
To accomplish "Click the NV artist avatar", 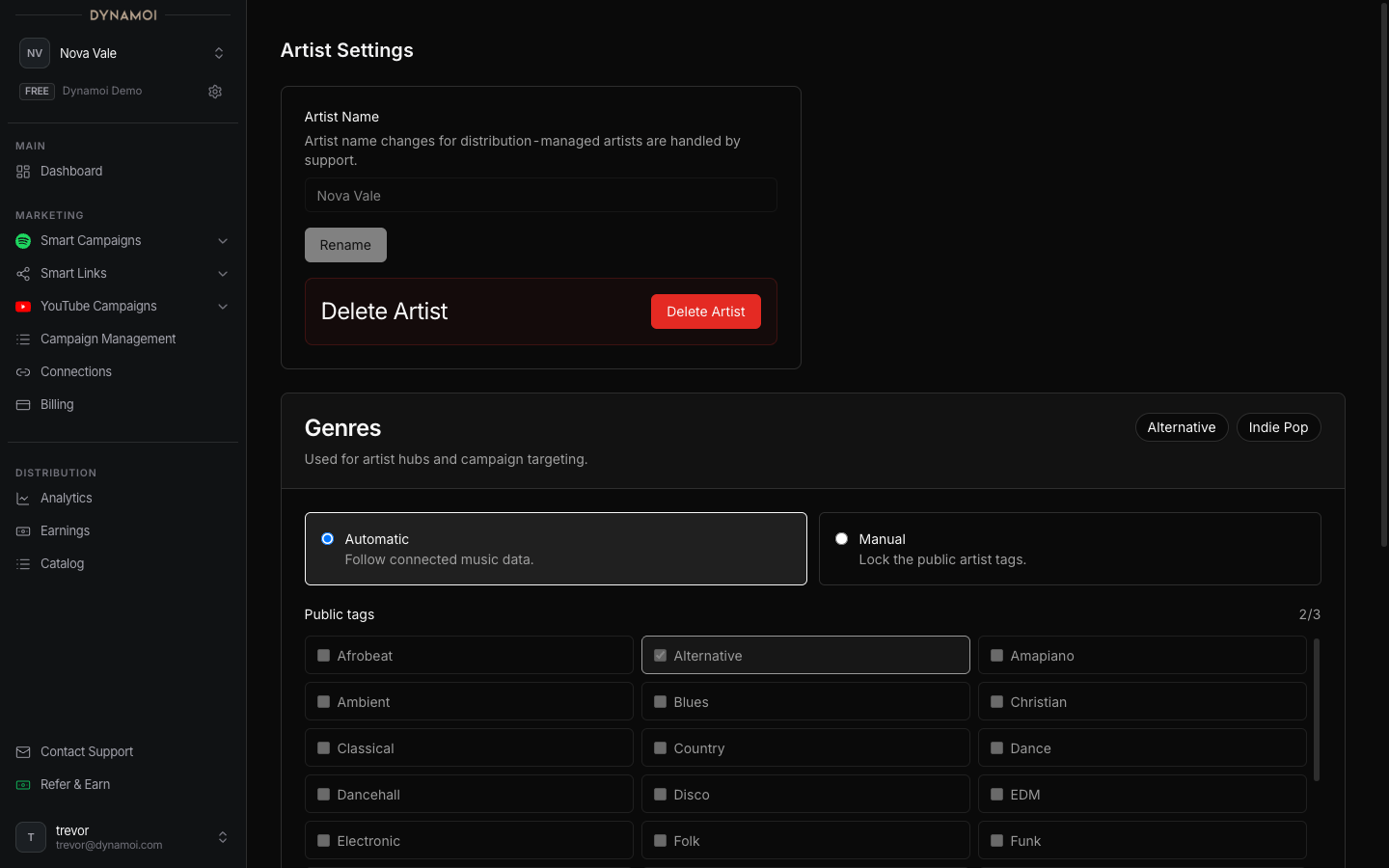I will click(35, 53).
